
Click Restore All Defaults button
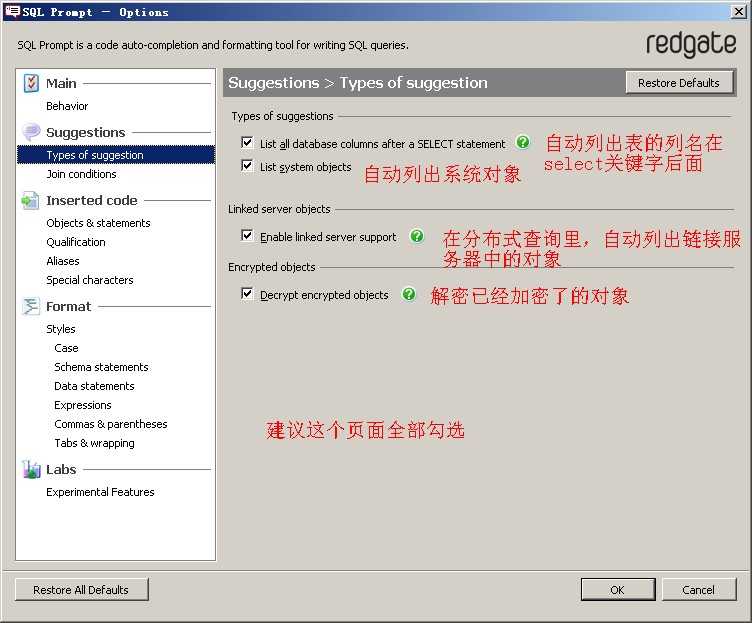tap(82, 589)
